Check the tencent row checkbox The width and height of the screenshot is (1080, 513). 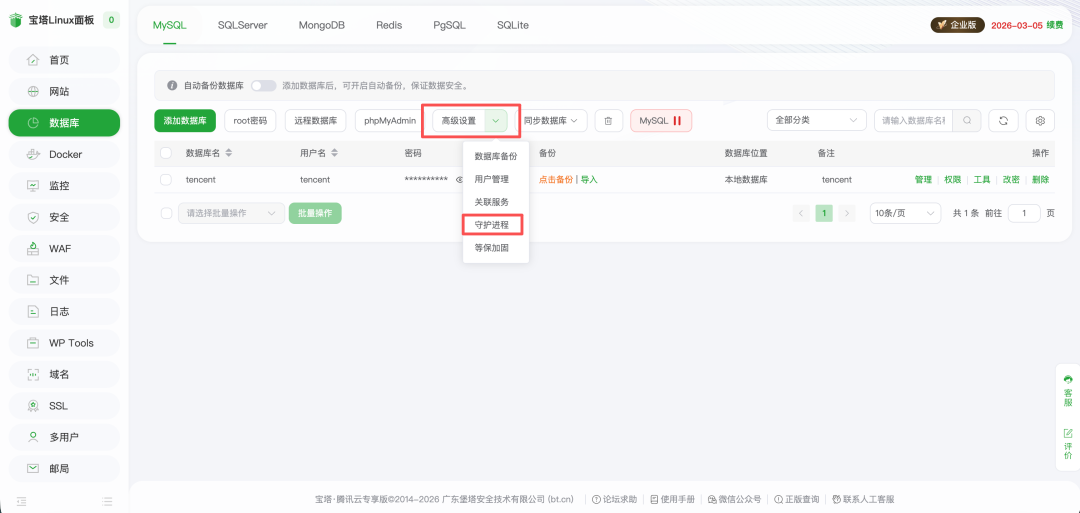(x=166, y=180)
